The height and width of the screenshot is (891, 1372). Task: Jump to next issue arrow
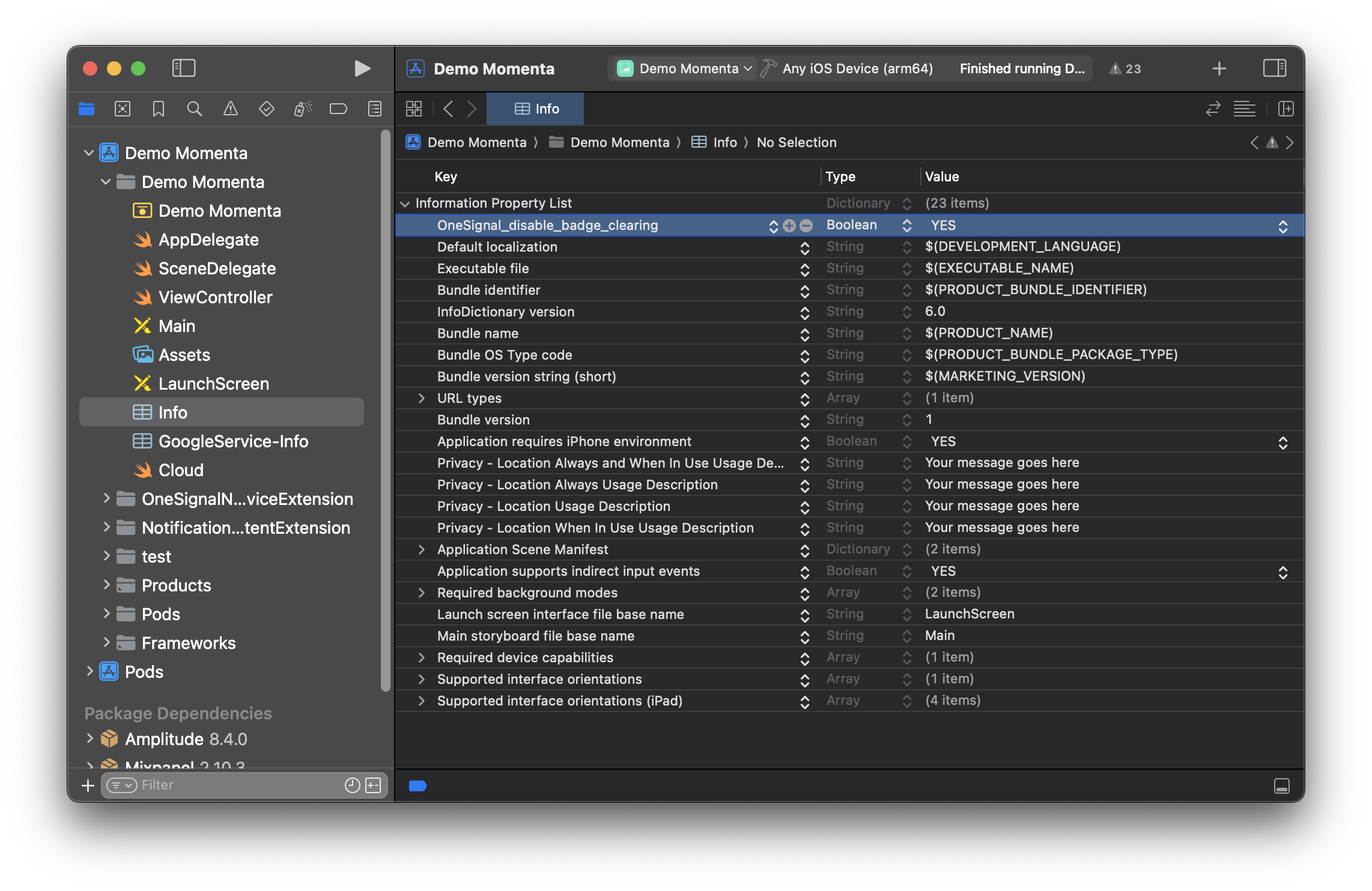click(x=1290, y=143)
